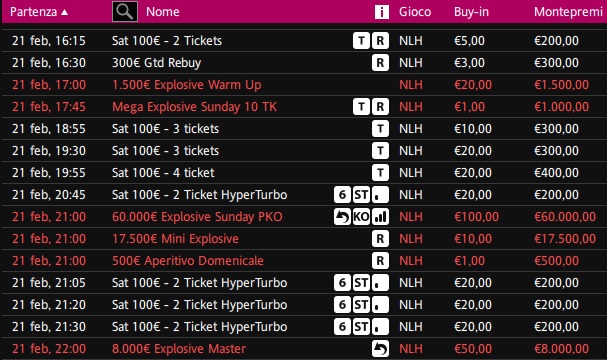Viewport: 607px width, 360px height.
Task: Click R icon on 17.500€ Mini Explosive
Action: 380,239
